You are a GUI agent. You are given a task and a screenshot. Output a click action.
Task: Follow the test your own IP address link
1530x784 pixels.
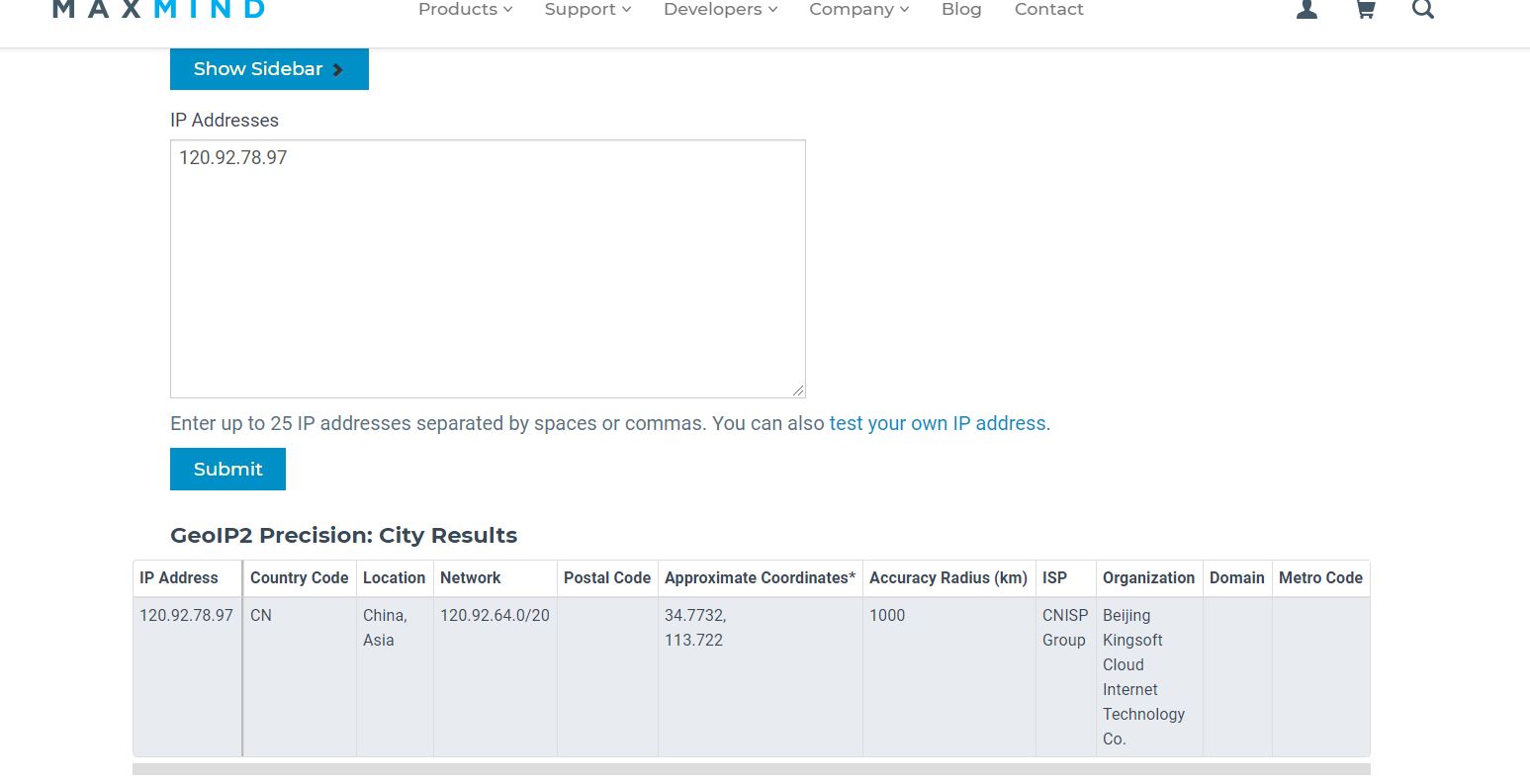coord(938,423)
